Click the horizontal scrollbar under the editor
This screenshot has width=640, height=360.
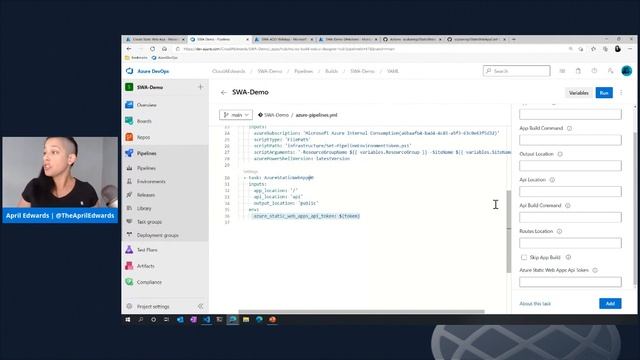(x=361, y=311)
